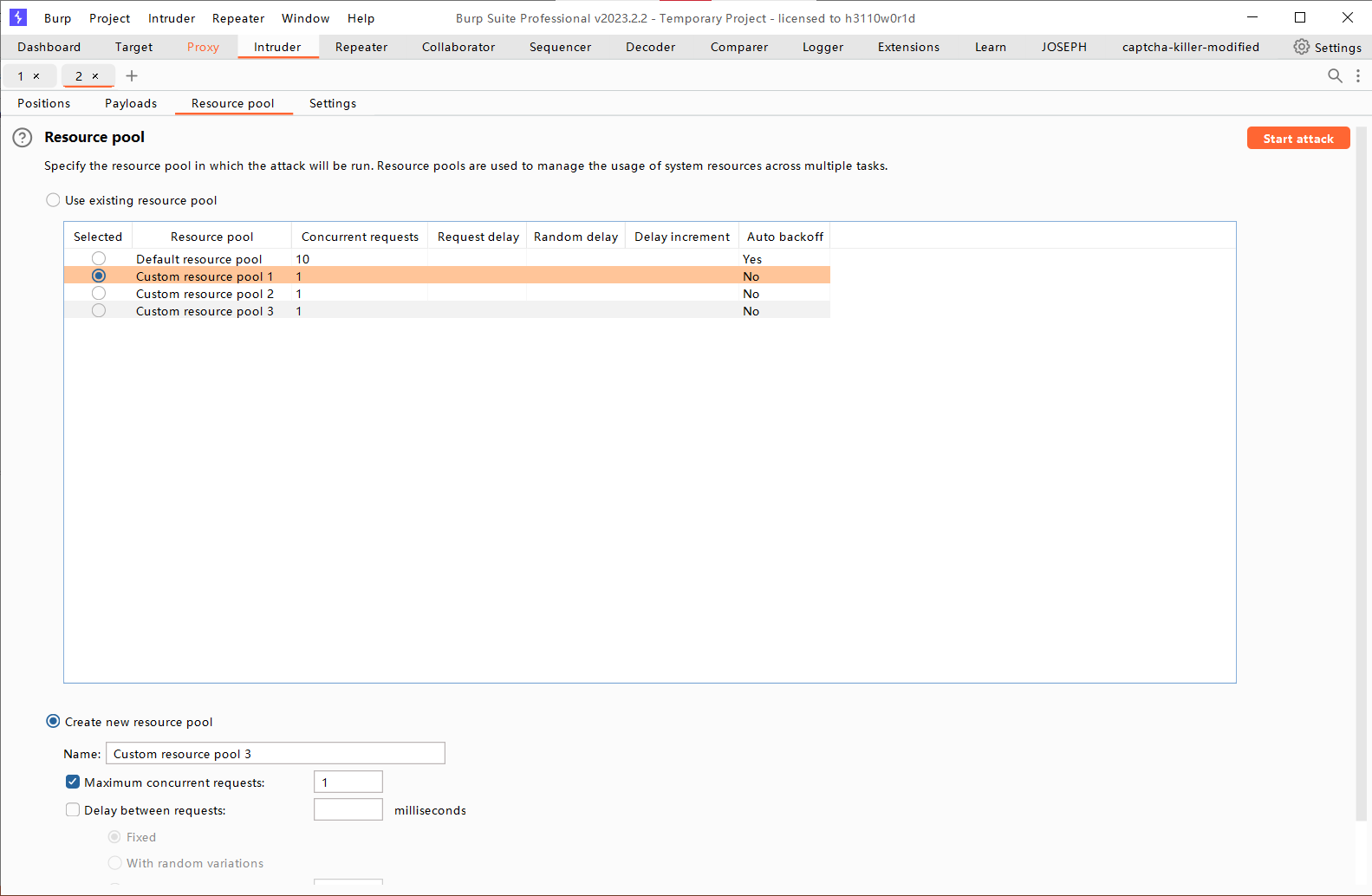Select With random variations radio
The image size is (1372, 896).
coord(114,862)
